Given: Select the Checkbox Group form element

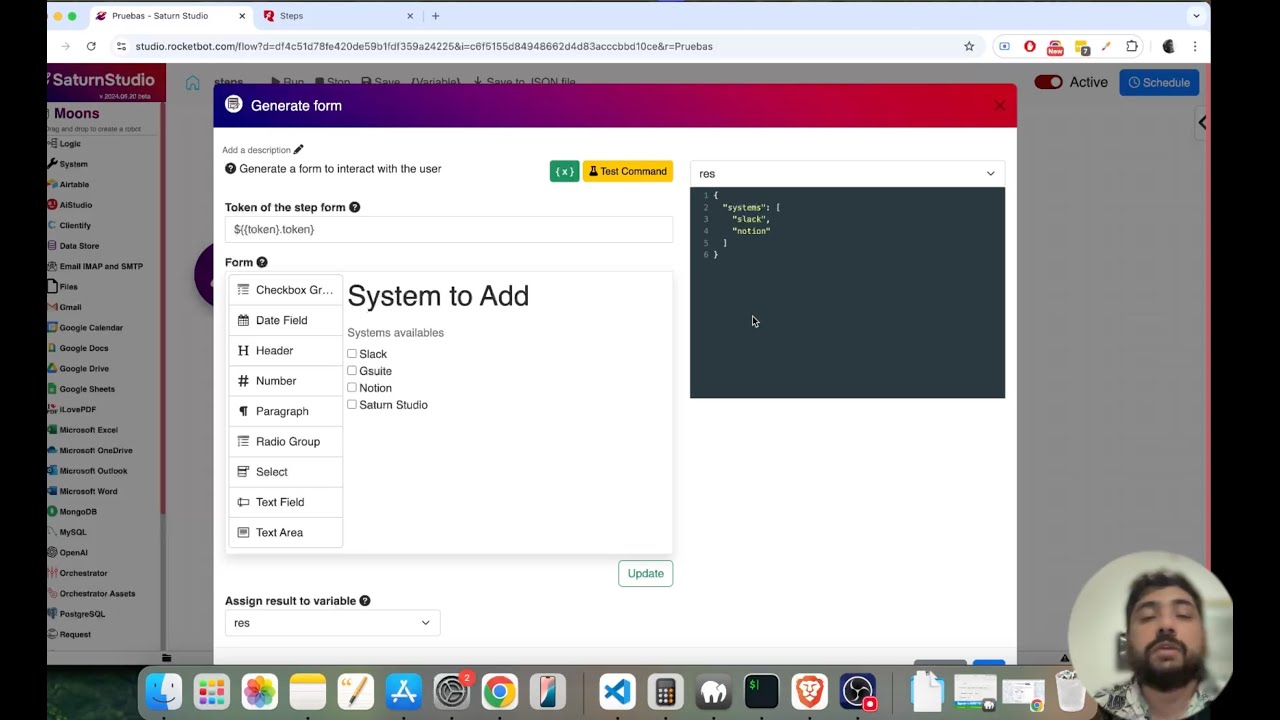Looking at the screenshot, I should tap(285, 290).
